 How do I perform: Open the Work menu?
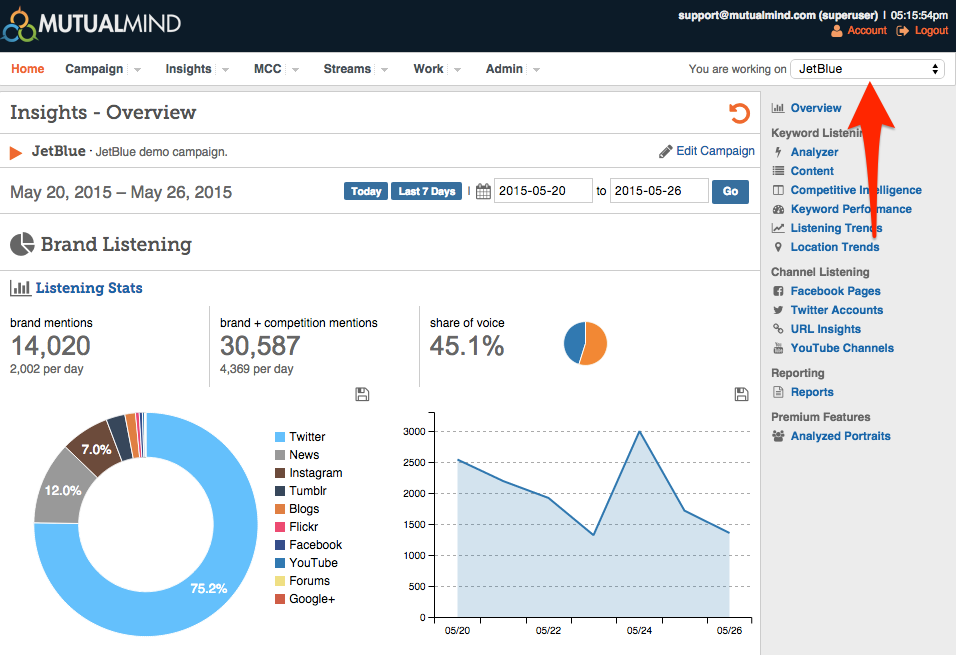(x=428, y=69)
